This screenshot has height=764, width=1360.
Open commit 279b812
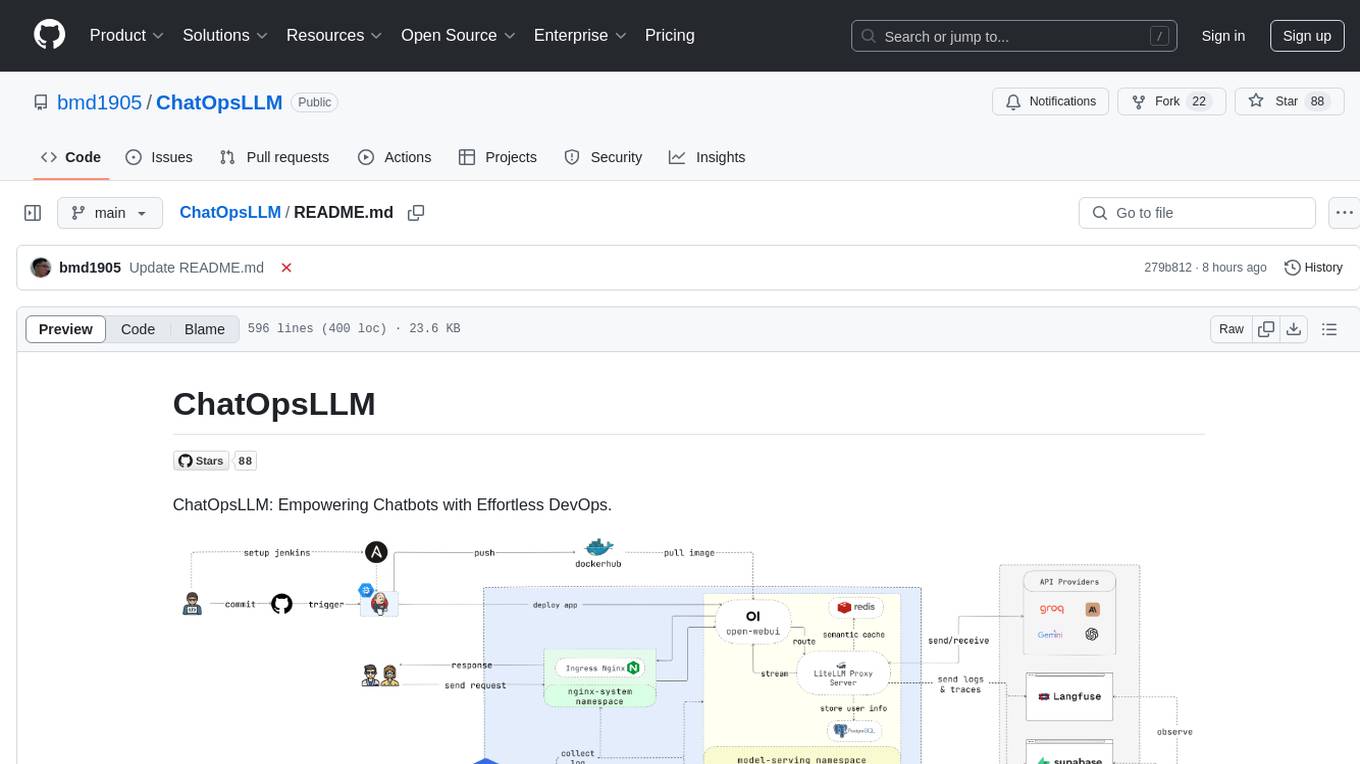[x=1168, y=268]
